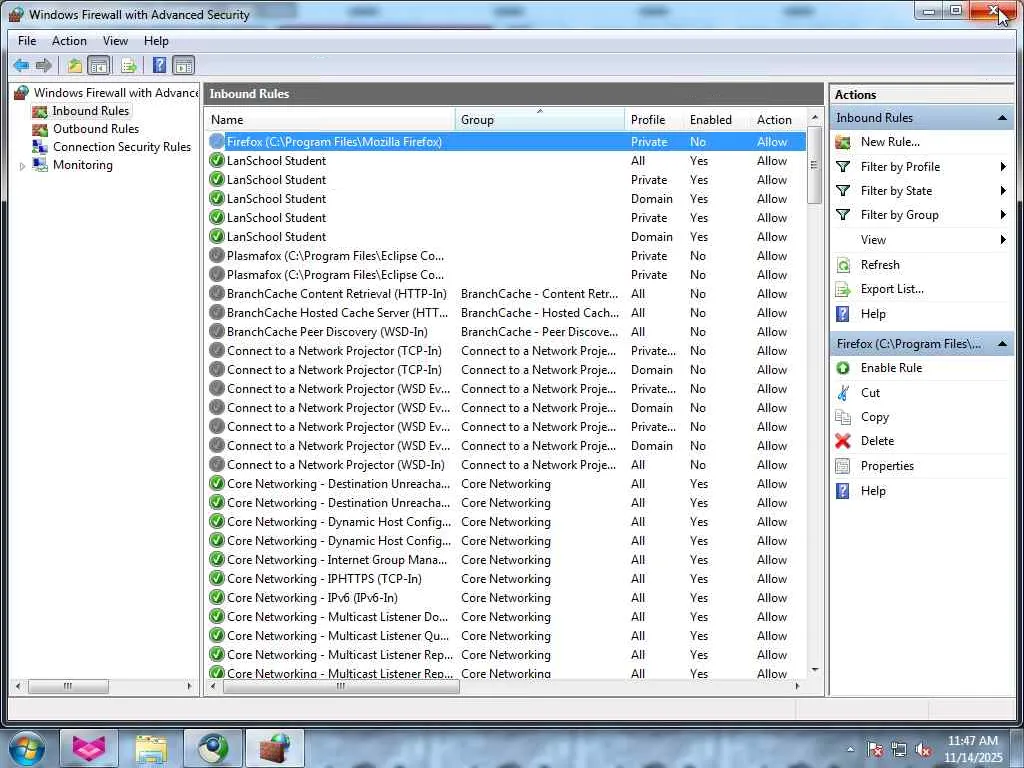Click the Enable Rule action text
The height and width of the screenshot is (768, 1024).
coord(891,368)
